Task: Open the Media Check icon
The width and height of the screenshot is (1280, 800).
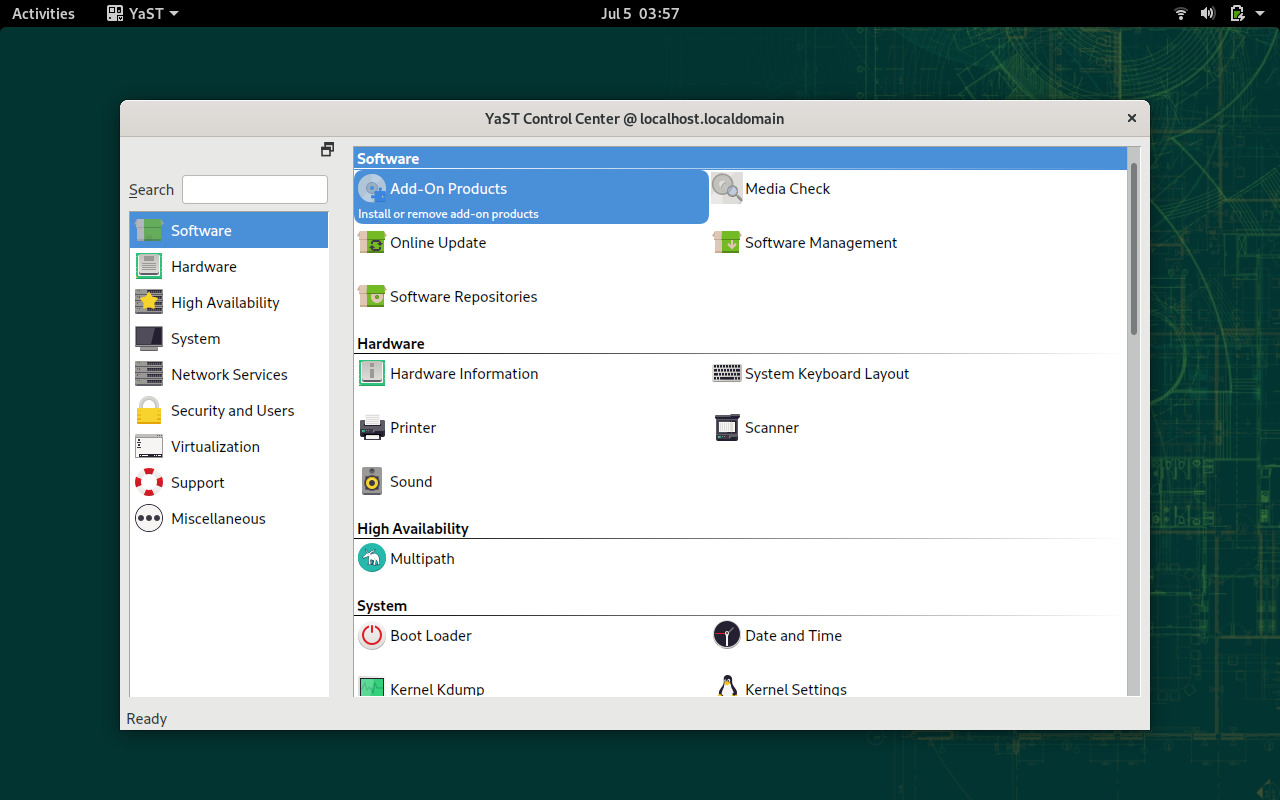Action: point(727,189)
